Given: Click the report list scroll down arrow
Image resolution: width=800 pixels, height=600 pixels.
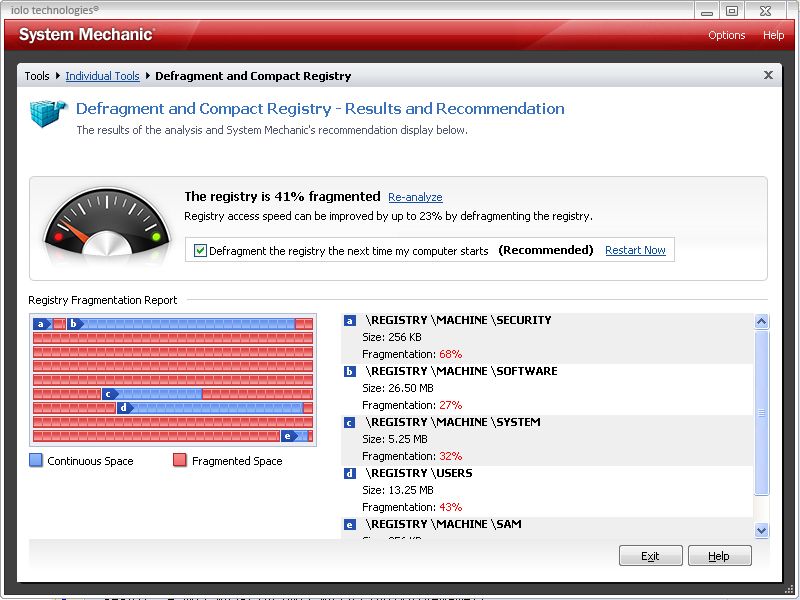Looking at the screenshot, I should 761,531.
